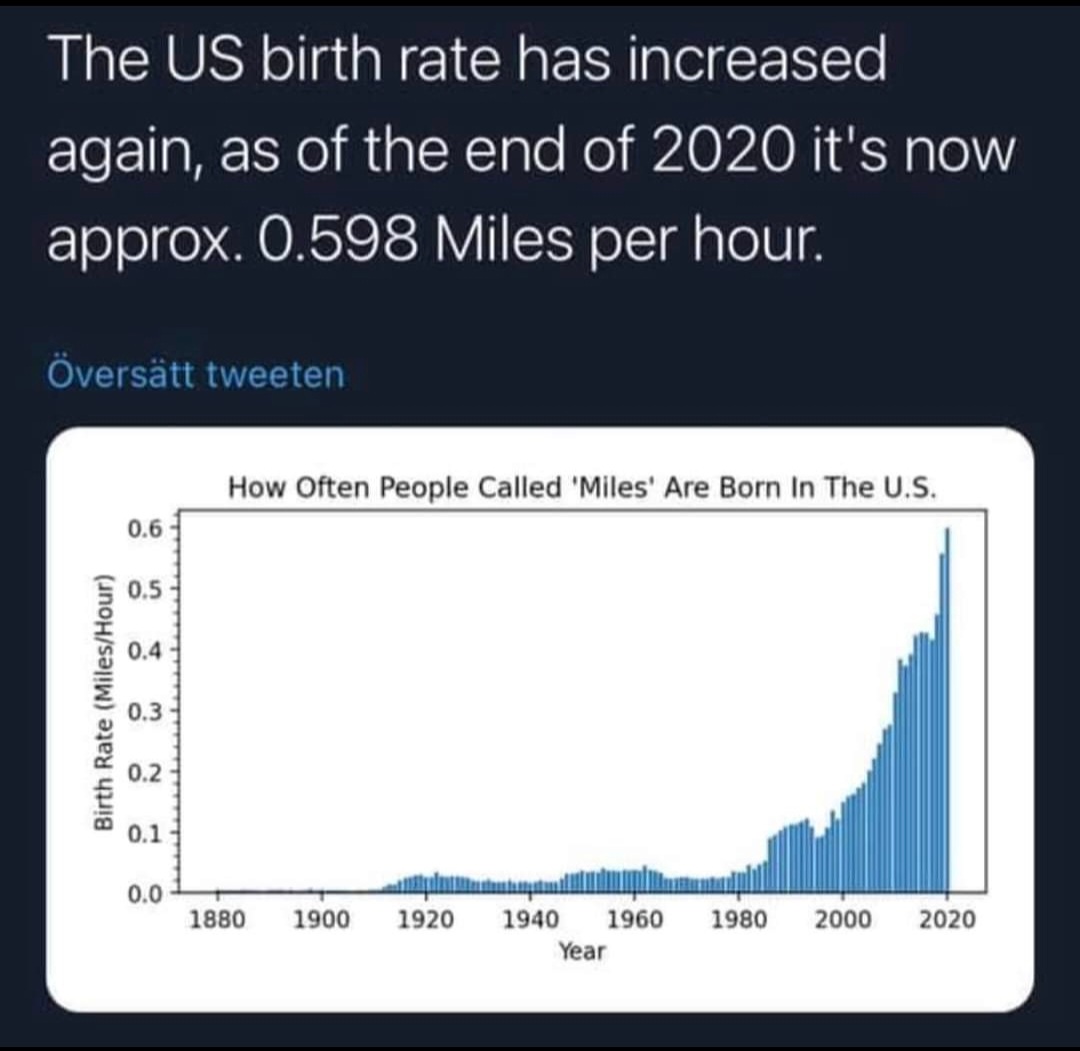Click the 1880 tick label on x-axis

pyautogui.click(x=218, y=920)
